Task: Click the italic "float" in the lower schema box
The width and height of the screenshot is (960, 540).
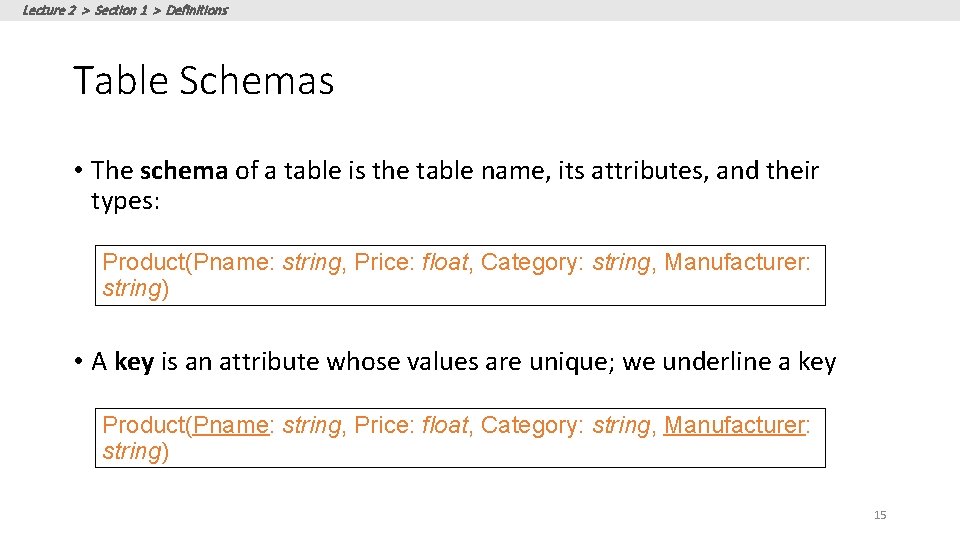Action: (444, 426)
